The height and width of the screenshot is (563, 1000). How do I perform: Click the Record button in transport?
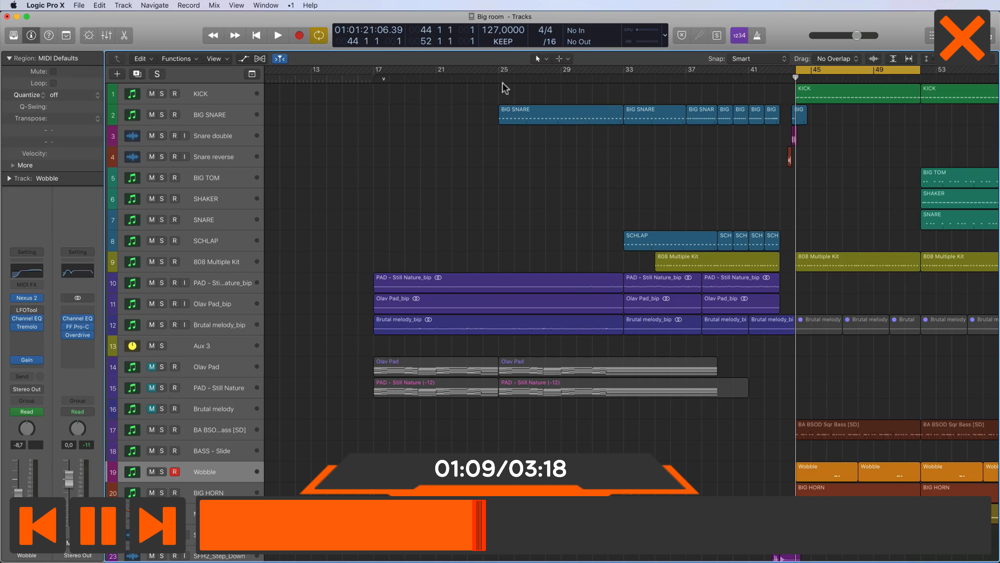click(298, 36)
